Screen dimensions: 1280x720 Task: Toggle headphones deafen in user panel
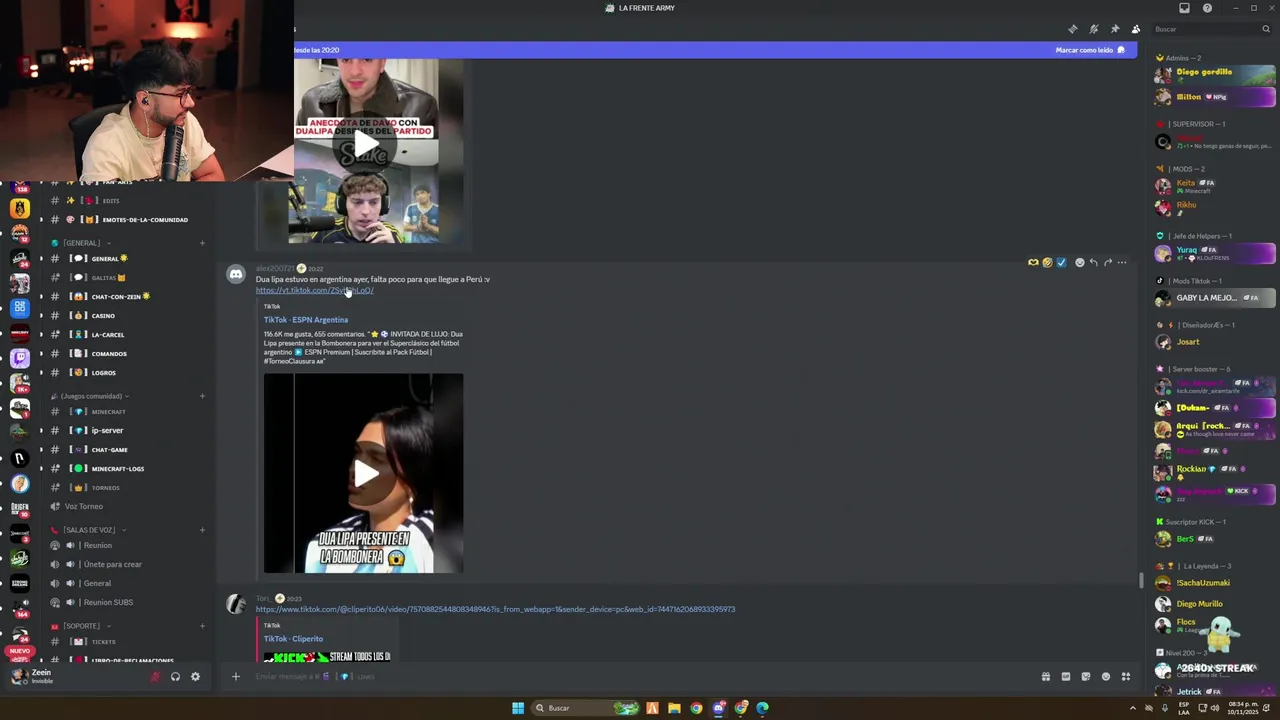pos(175,677)
